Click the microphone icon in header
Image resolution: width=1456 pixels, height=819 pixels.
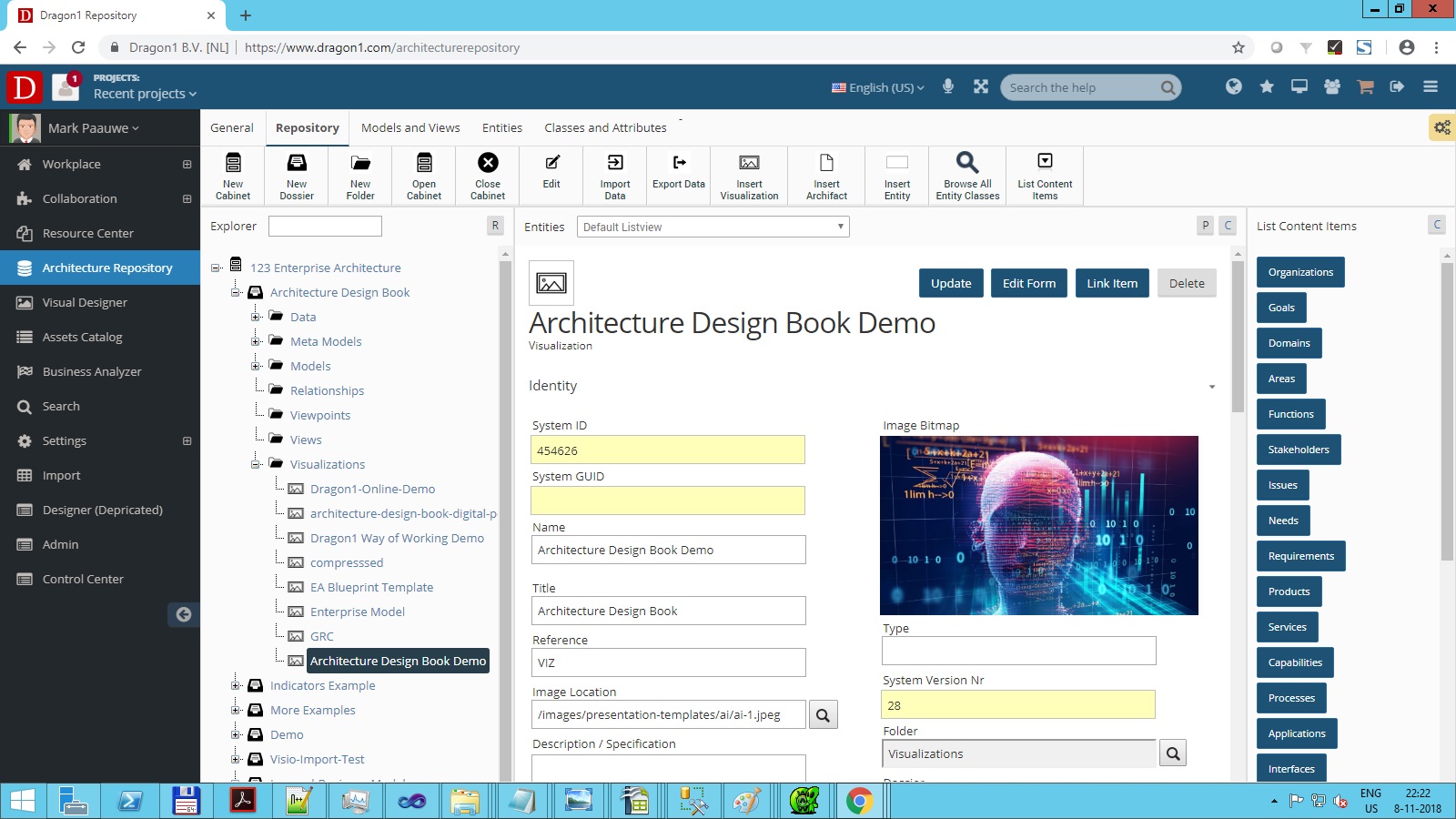click(948, 86)
